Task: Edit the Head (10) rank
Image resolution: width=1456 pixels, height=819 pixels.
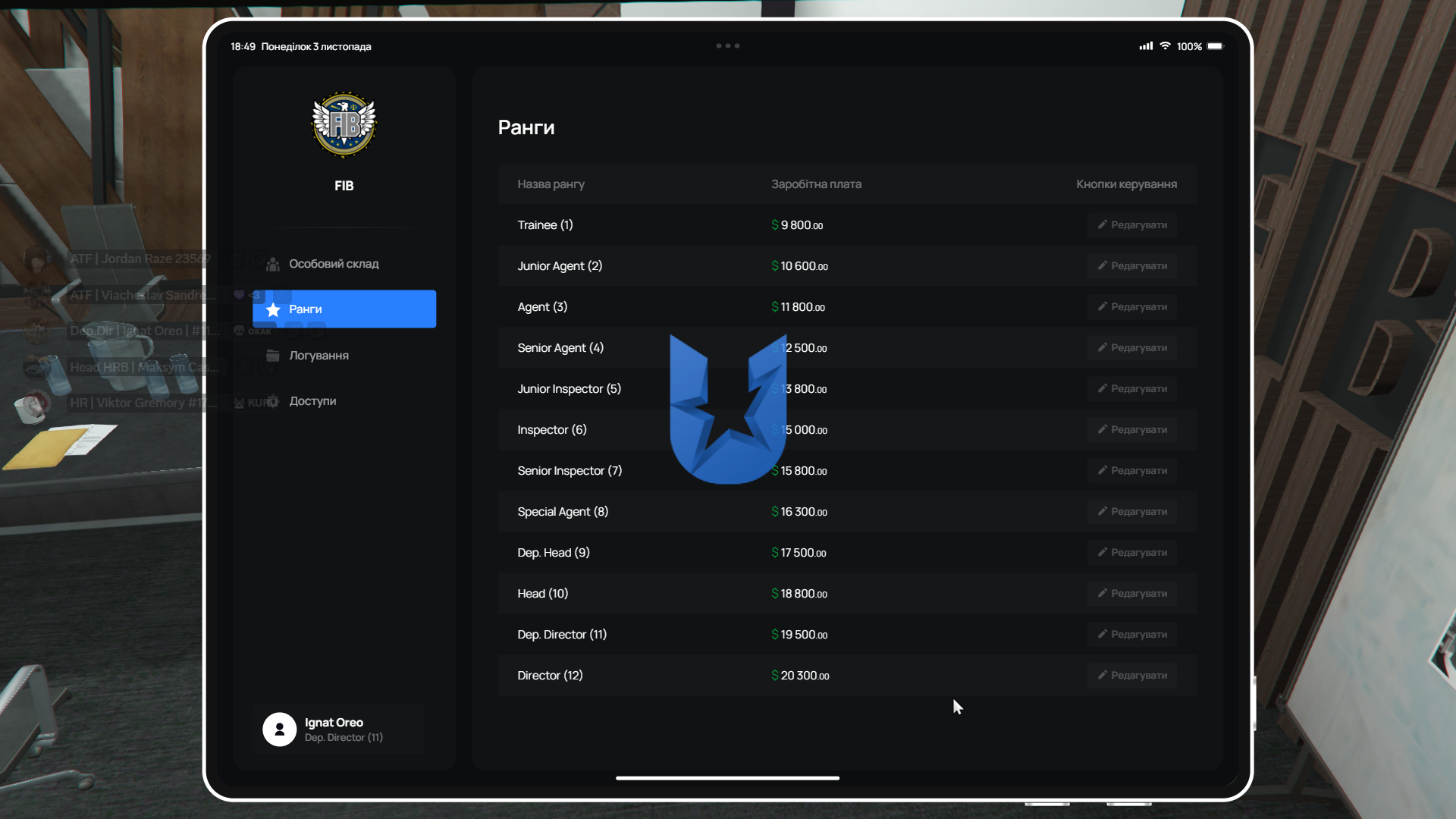Action: point(1132,594)
